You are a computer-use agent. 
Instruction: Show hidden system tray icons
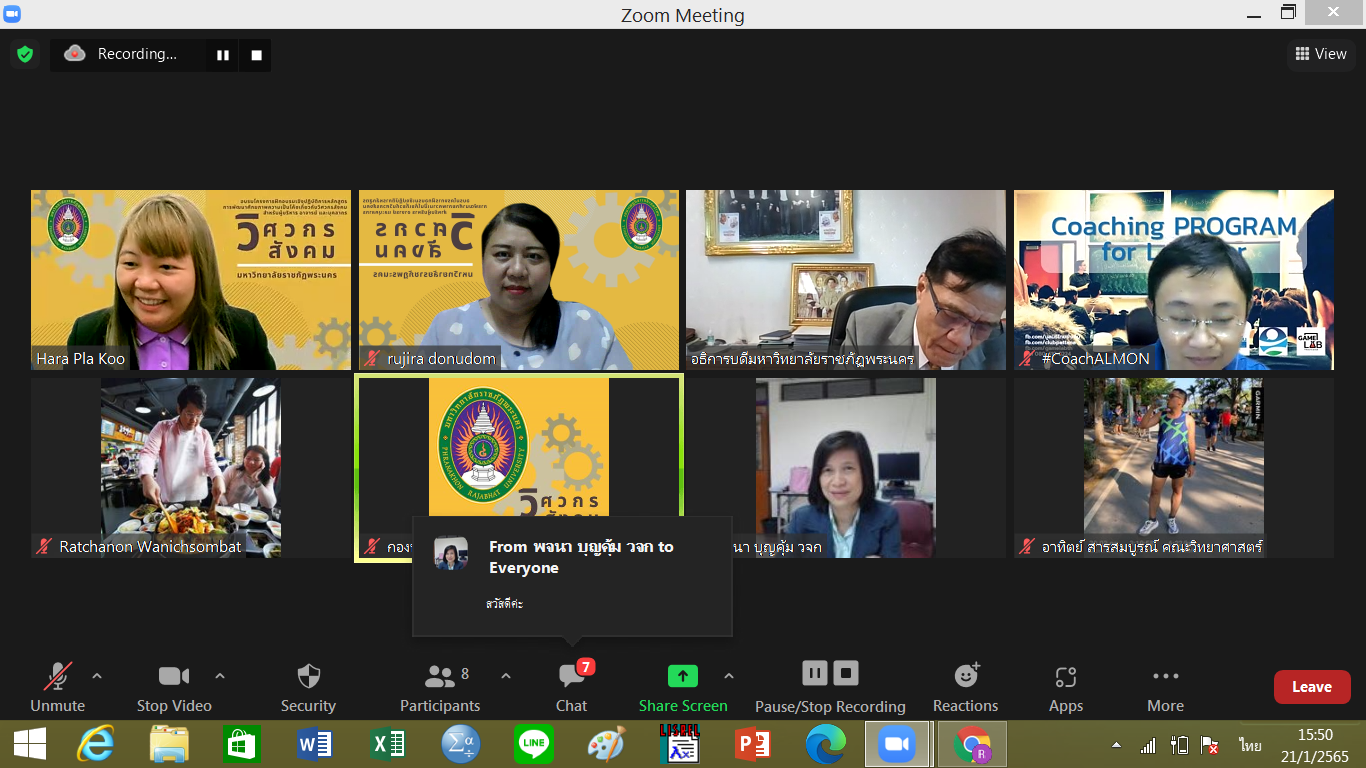coord(1116,746)
